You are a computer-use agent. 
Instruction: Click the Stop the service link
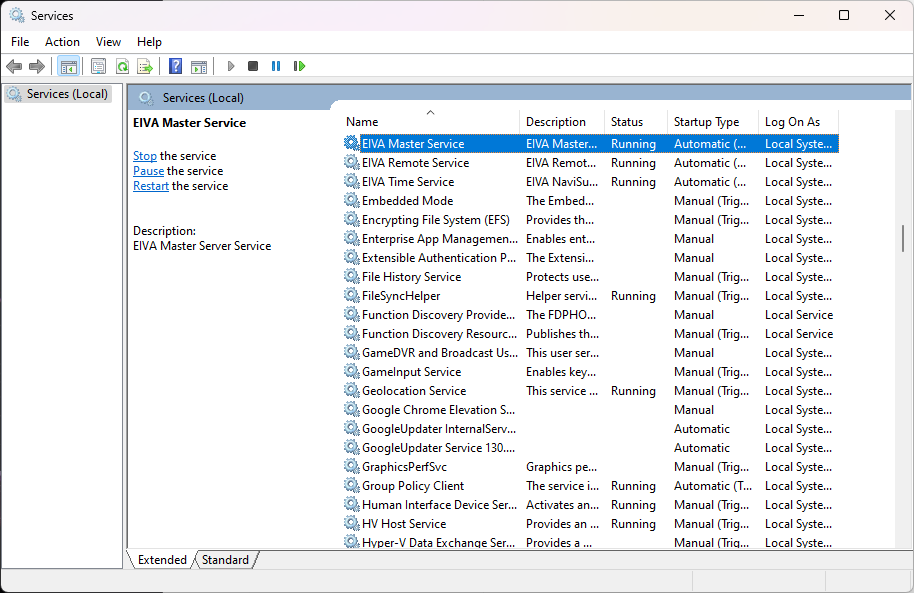(145, 156)
